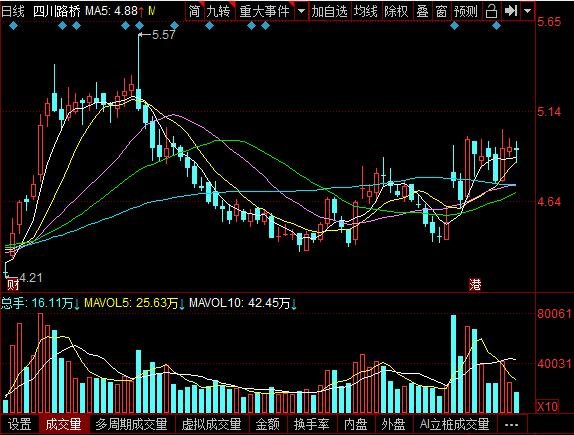Click the jump-to-end arrow icon
Viewport: 574px width, 435px height.
click(x=511, y=11)
